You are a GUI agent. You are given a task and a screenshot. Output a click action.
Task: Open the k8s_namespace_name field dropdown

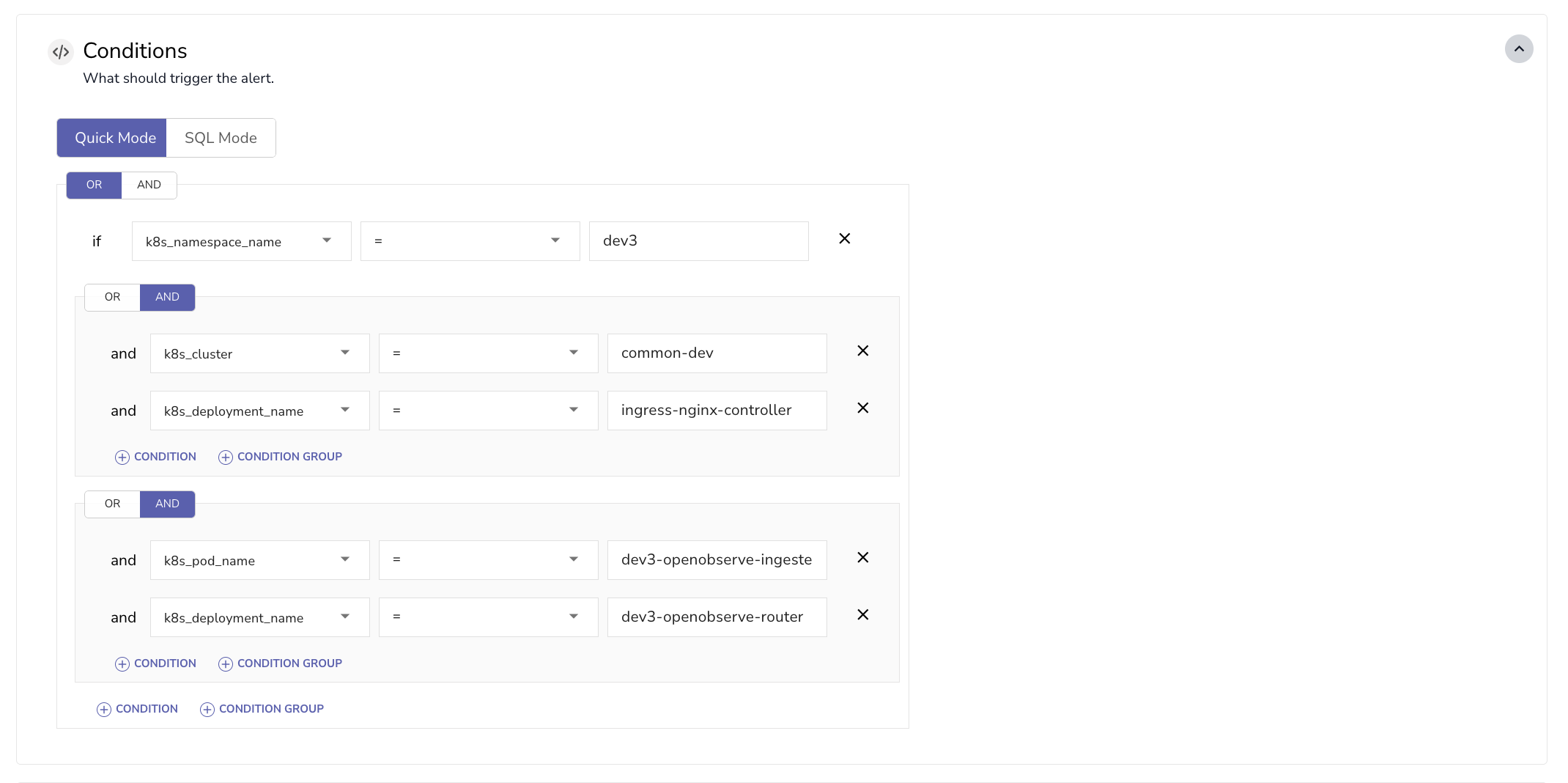(241, 241)
